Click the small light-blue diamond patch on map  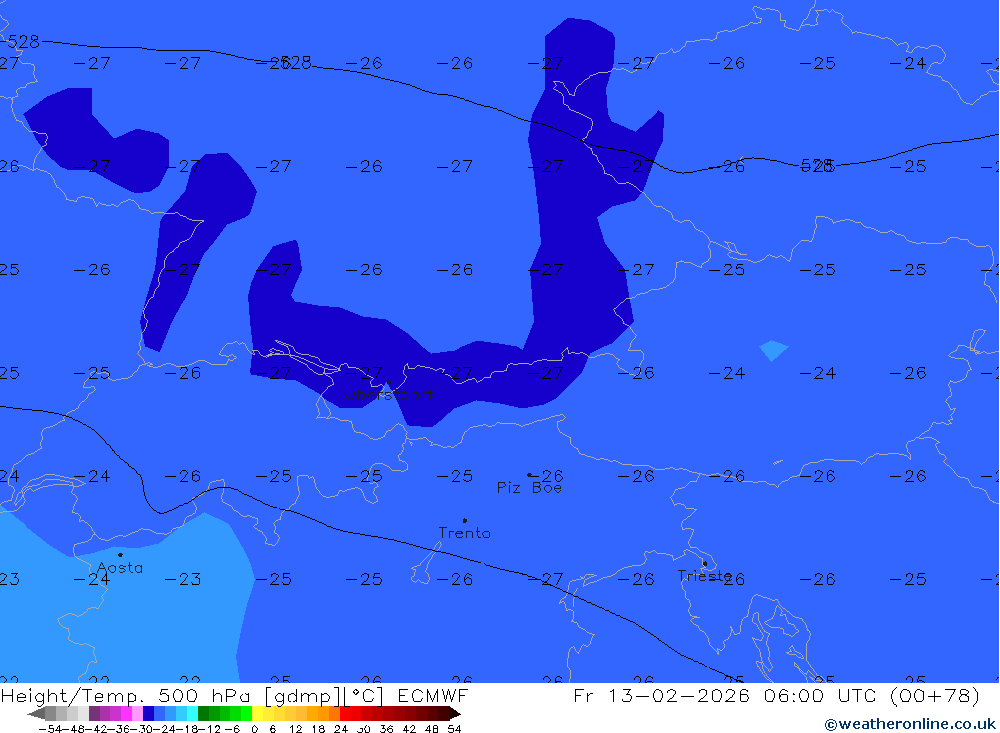point(774,350)
